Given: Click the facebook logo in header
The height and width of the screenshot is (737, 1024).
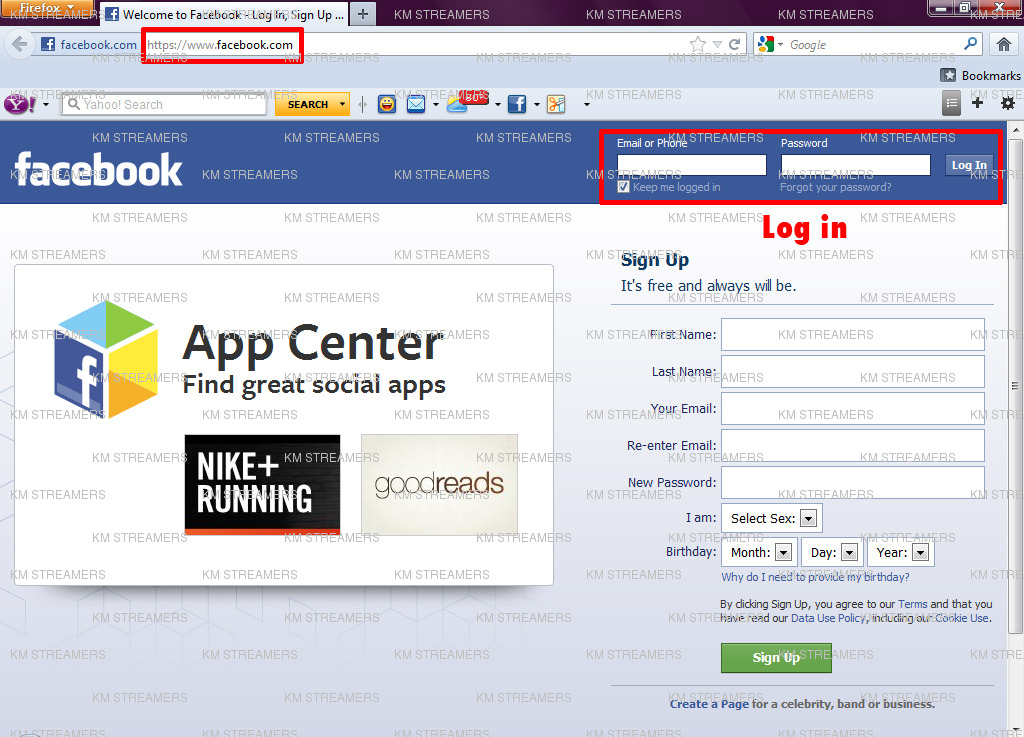Looking at the screenshot, I should tap(98, 169).
